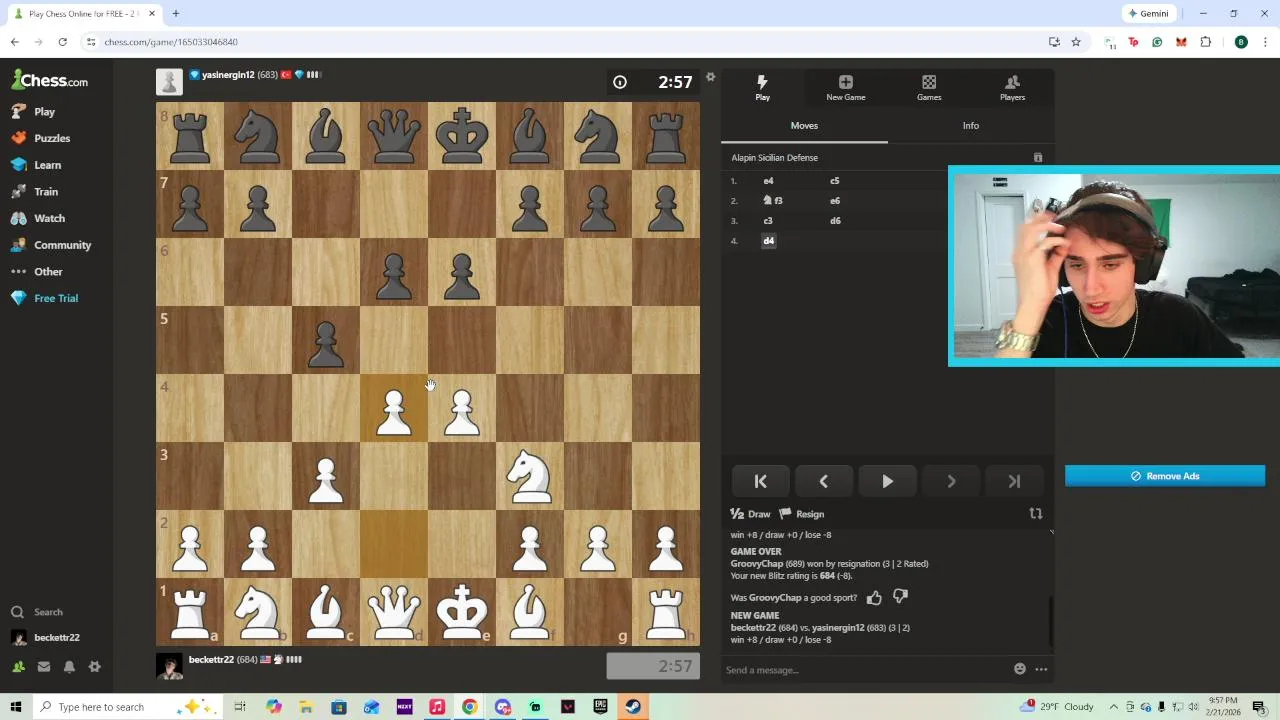Select the Play tab with lightning icon
This screenshot has width=1280, height=720.
tap(762, 88)
